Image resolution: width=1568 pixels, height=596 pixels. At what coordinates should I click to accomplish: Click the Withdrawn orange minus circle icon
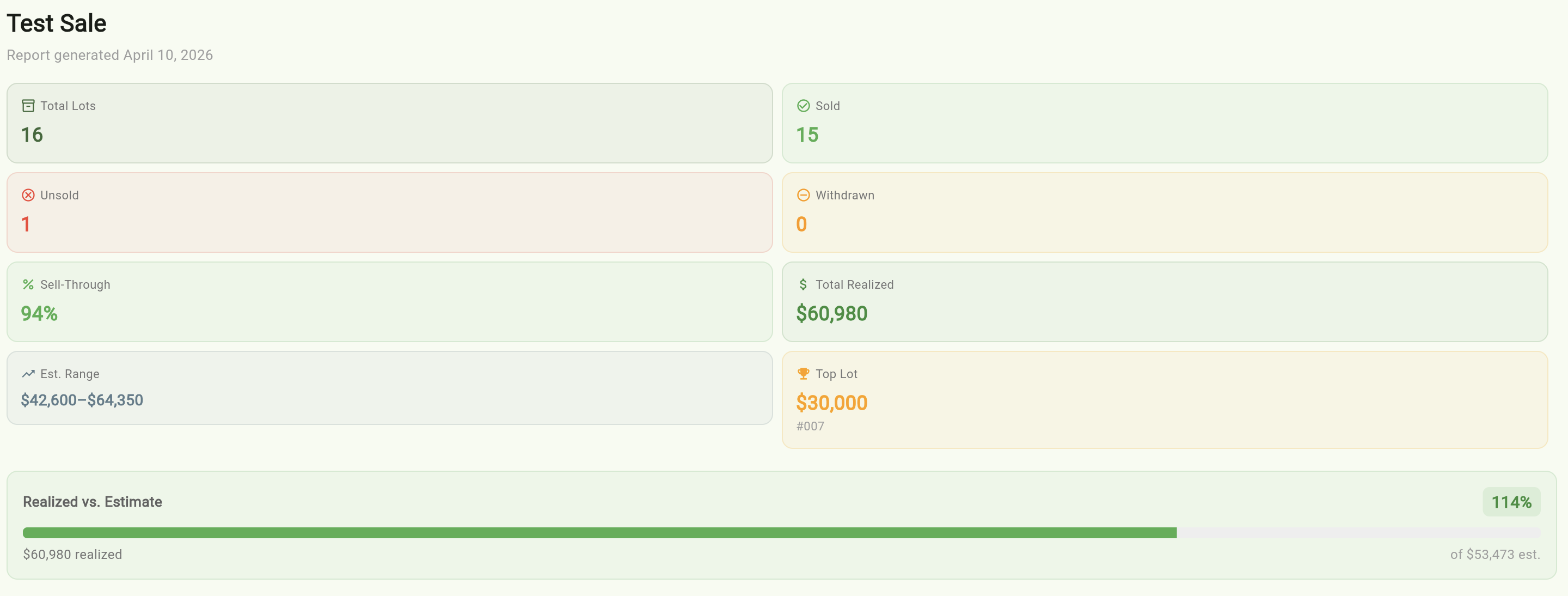[803, 196]
